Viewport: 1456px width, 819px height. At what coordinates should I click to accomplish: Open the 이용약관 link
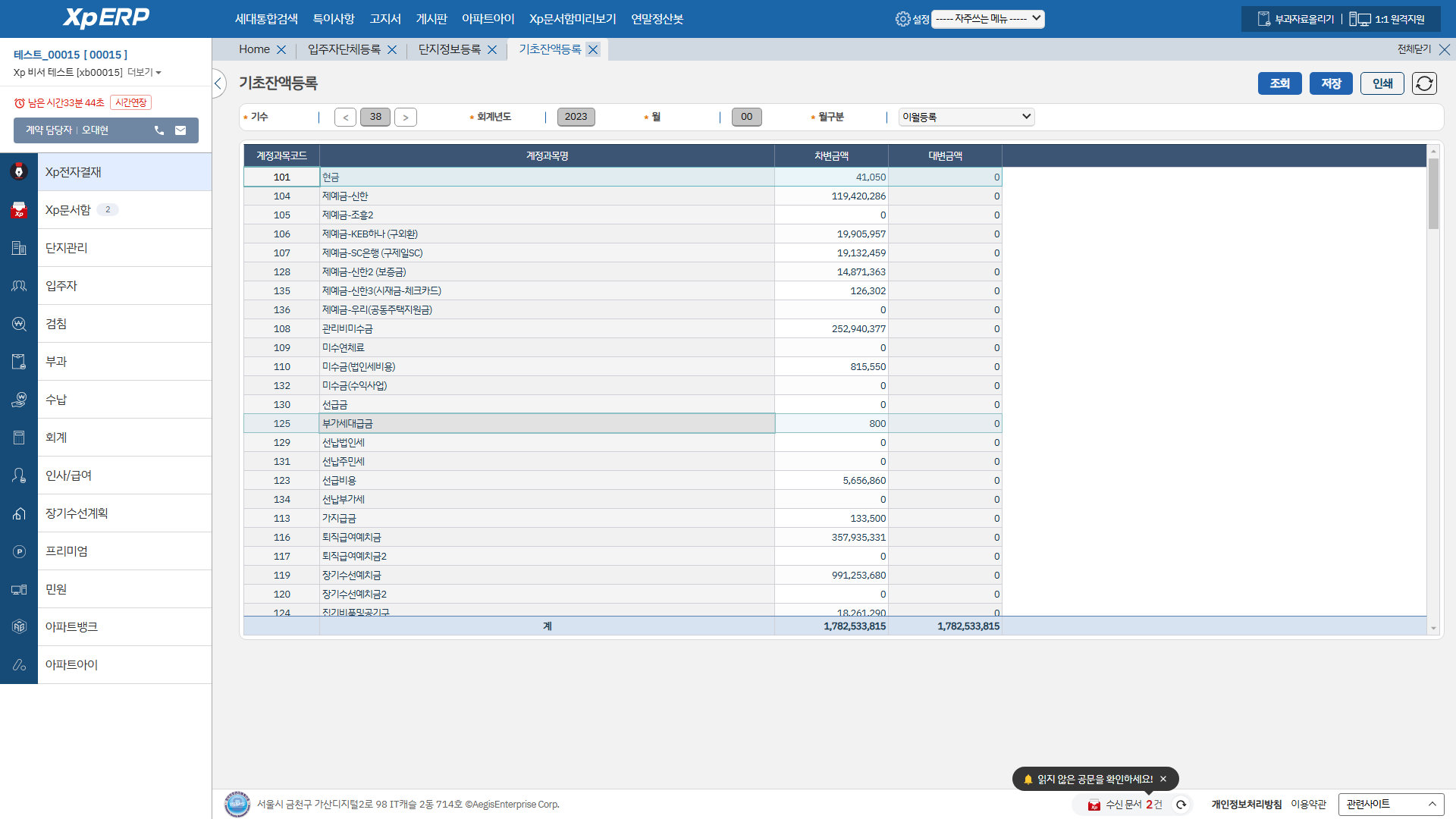[x=1308, y=805]
